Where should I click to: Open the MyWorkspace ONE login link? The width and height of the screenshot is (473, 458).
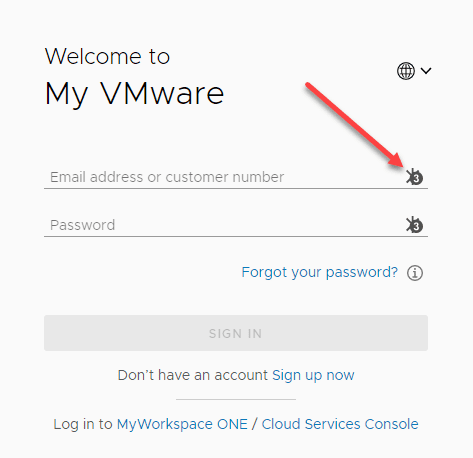[x=182, y=424]
